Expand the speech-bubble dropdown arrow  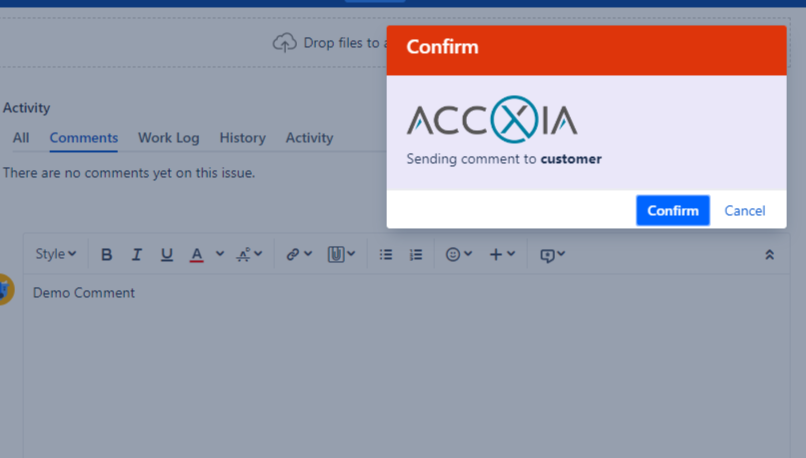[561, 253]
